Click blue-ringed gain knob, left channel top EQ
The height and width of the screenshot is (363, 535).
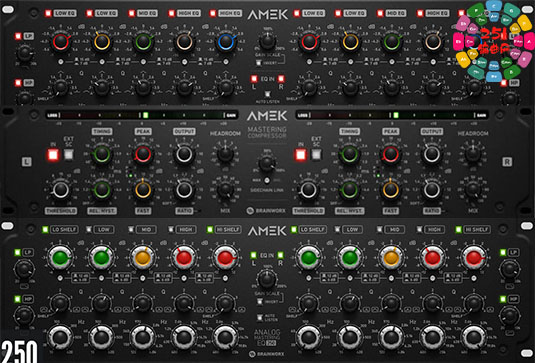pyautogui.click(x=226, y=42)
